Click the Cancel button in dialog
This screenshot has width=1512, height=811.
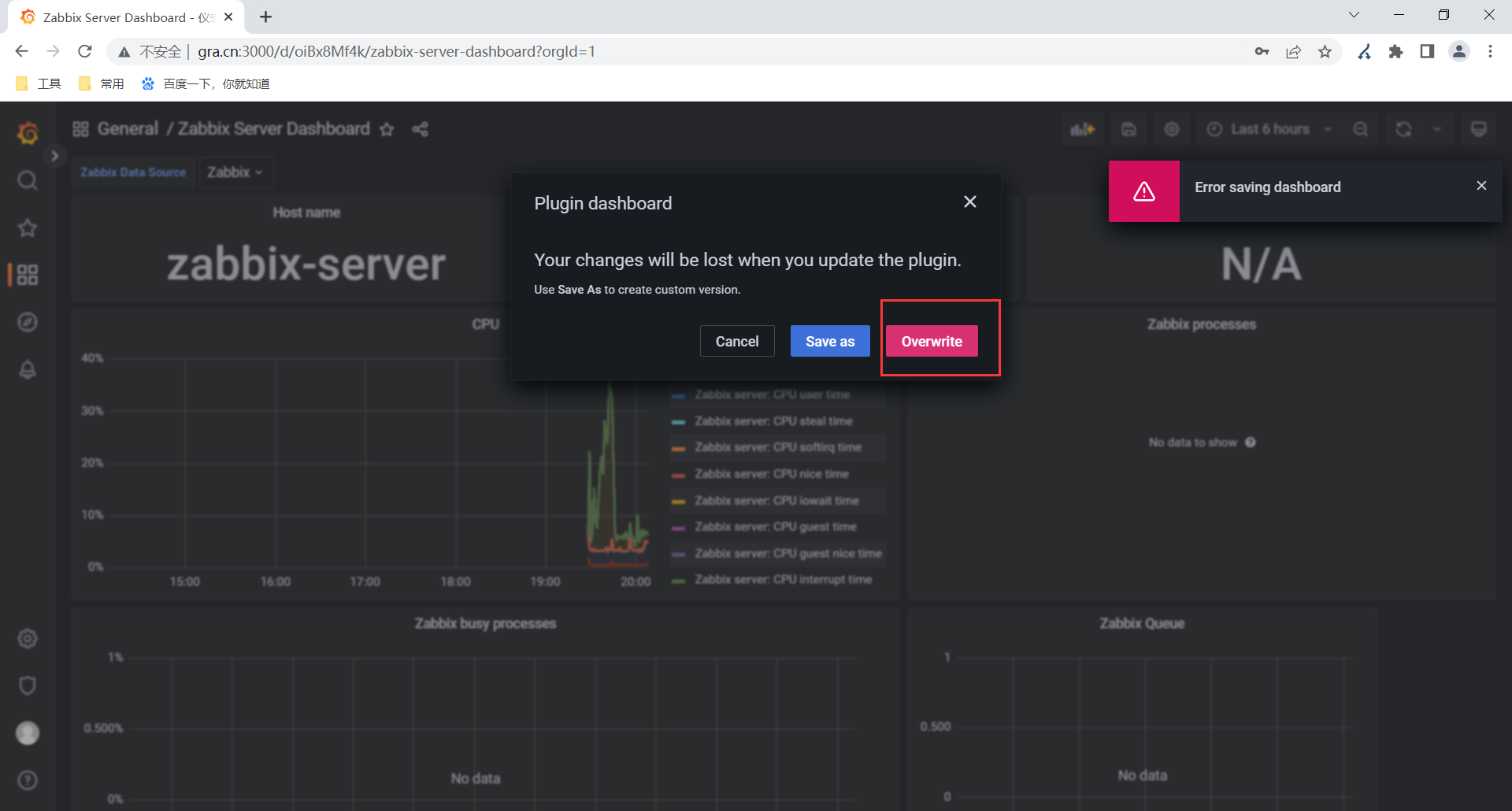pyautogui.click(x=737, y=341)
